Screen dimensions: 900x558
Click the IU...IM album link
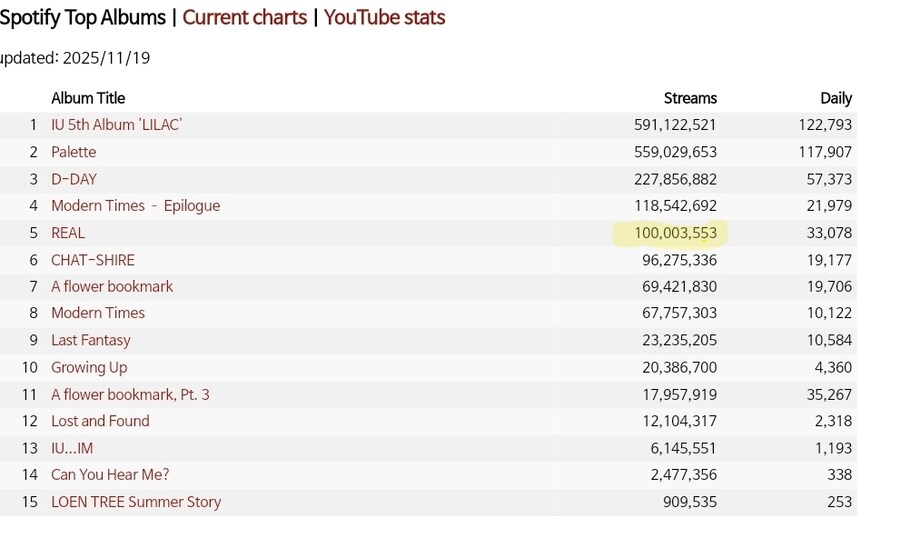(72, 448)
